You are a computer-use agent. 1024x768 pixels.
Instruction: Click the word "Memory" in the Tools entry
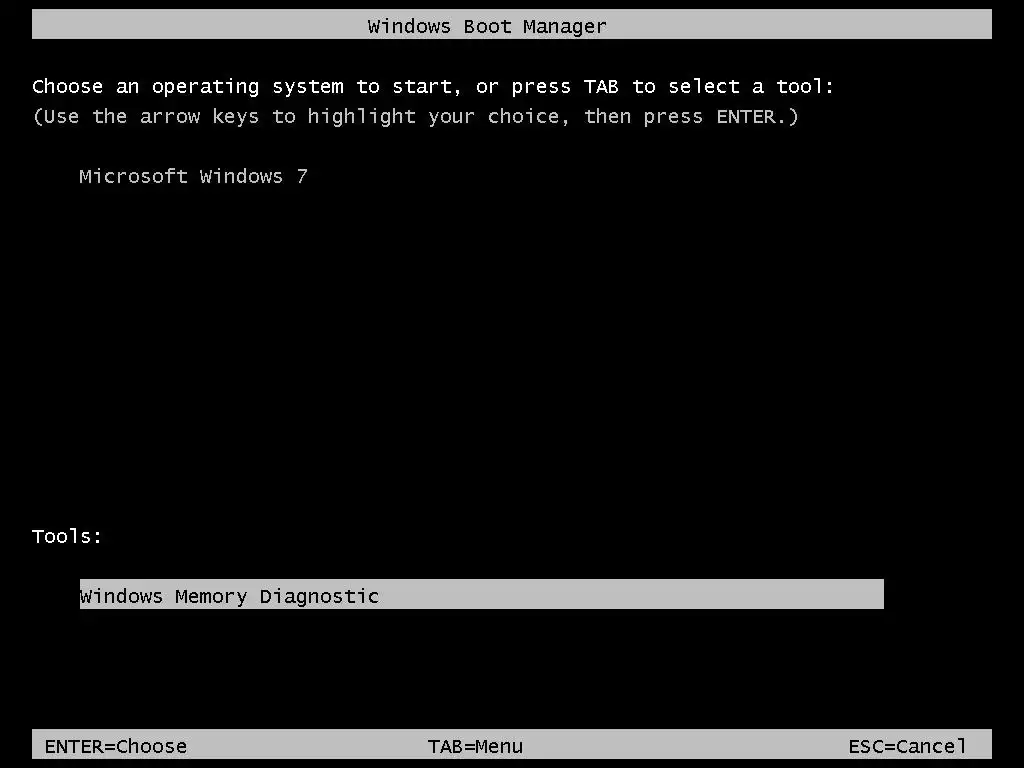tap(211, 596)
